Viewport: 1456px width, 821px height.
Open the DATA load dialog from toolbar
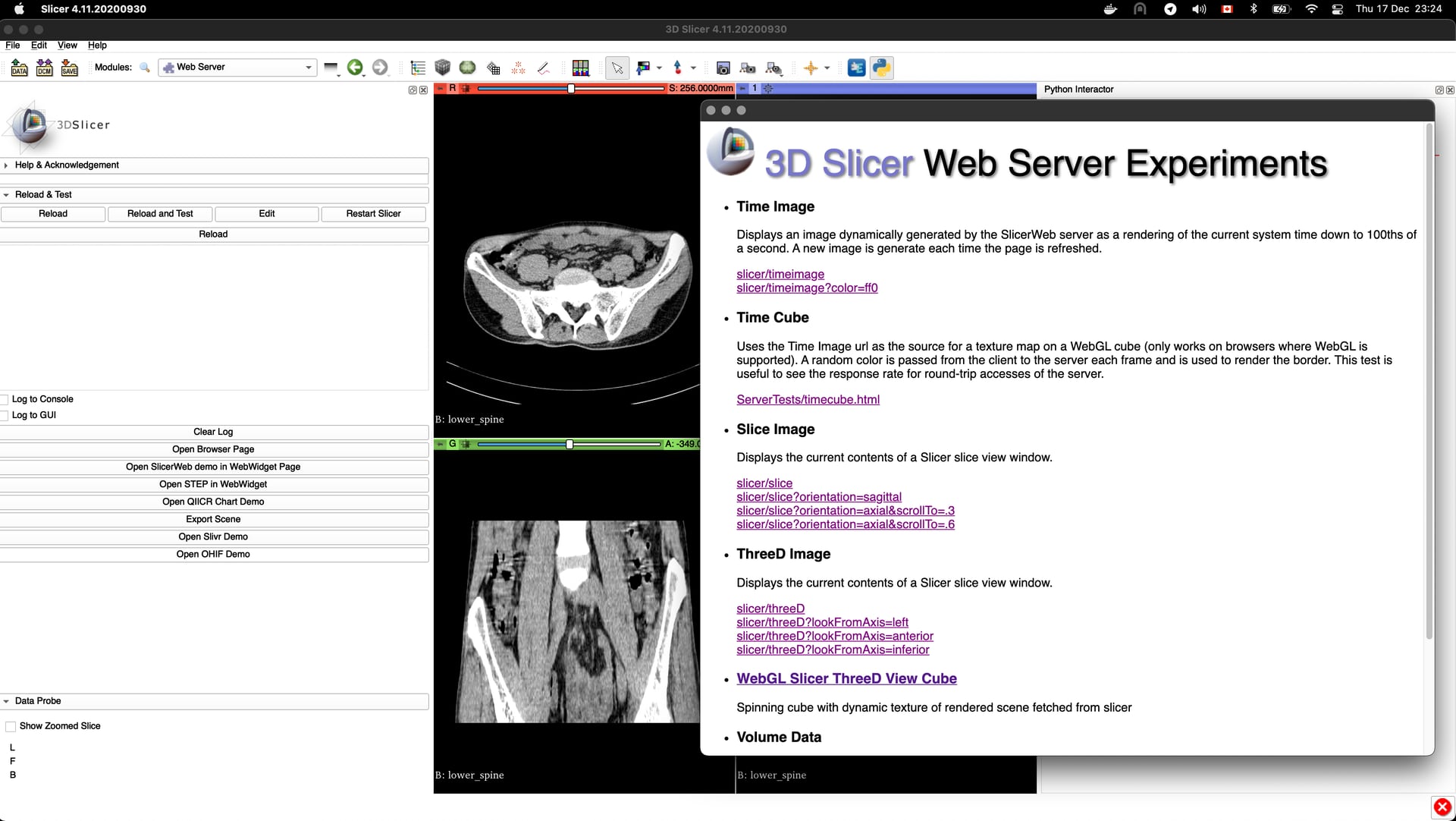click(x=19, y=68)
